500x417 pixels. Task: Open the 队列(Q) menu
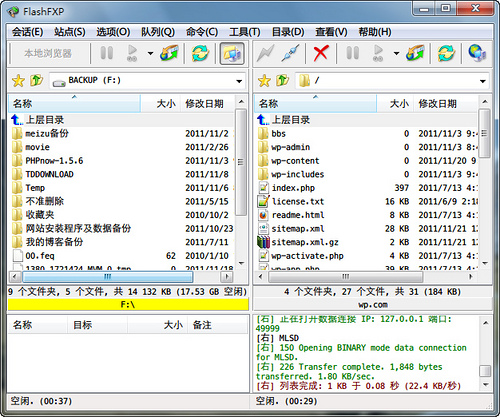click(x=158, y=32)
